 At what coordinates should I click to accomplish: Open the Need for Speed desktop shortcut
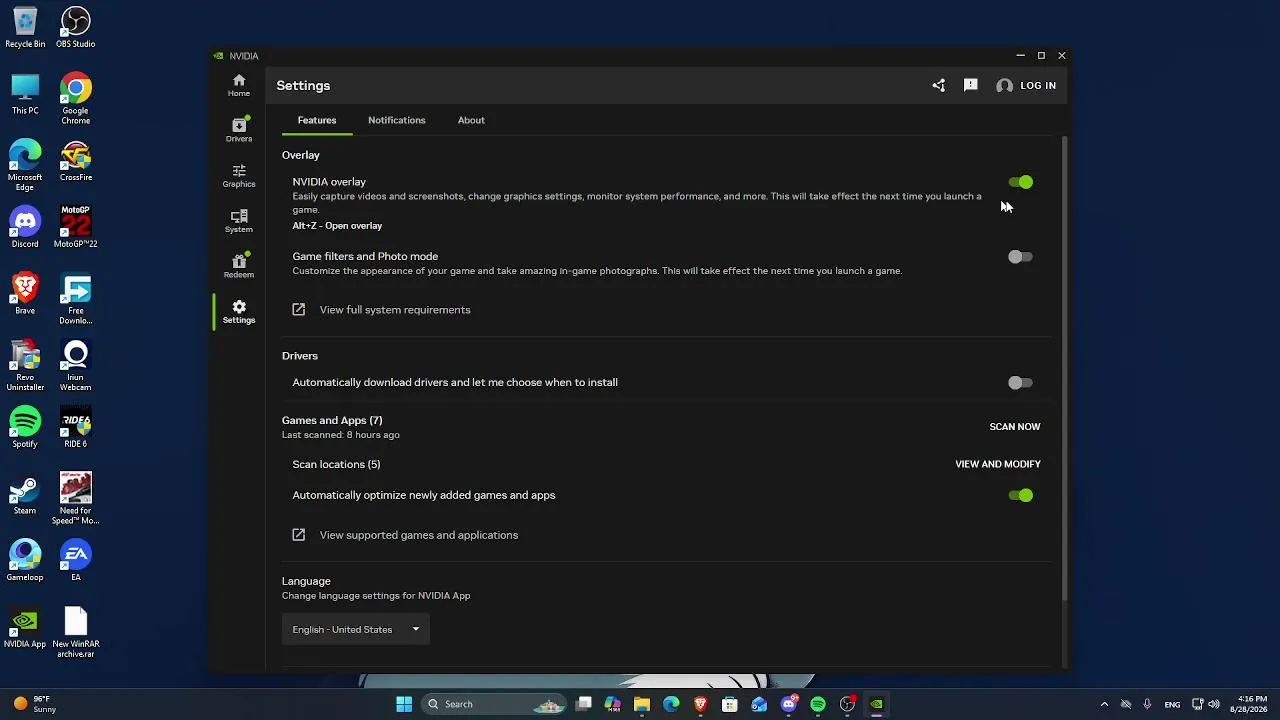point(76,498)
